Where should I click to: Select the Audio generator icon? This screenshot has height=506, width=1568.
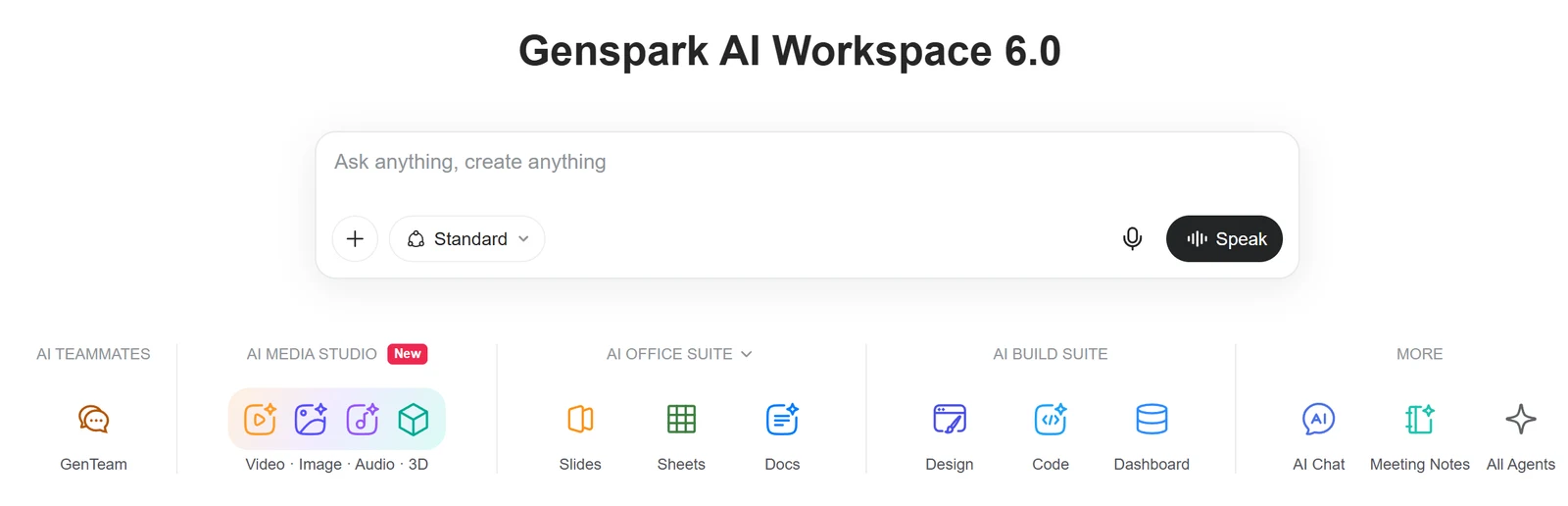363,420
